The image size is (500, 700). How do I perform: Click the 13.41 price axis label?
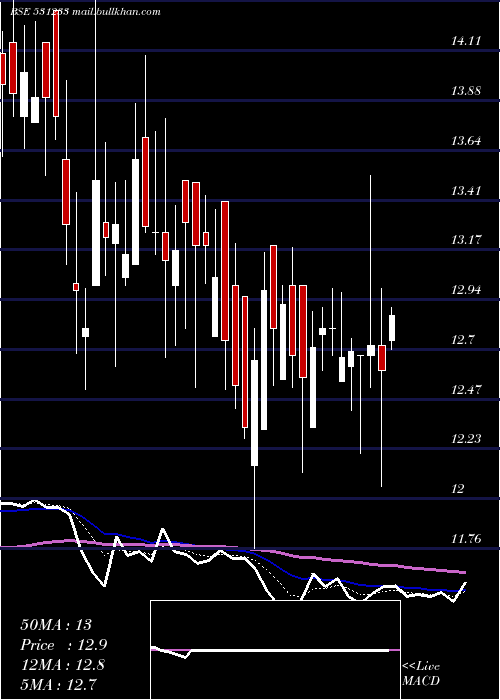pos(466,191)
